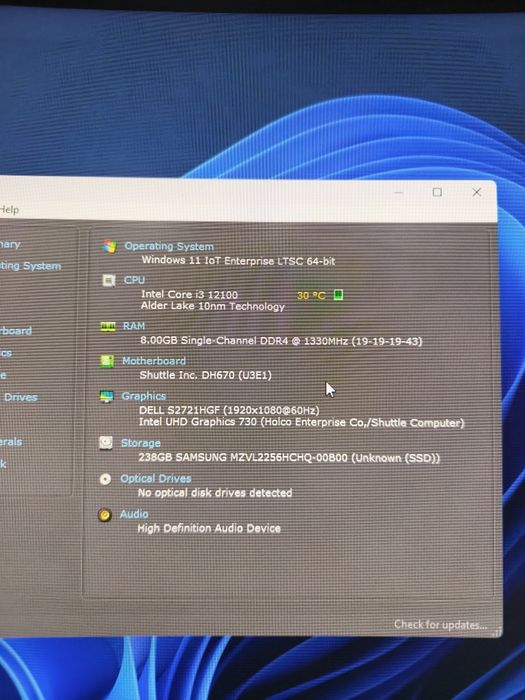The image size is (525, 700).
Task: Select Operating System in the sidebar
Action: pos(30,266)
